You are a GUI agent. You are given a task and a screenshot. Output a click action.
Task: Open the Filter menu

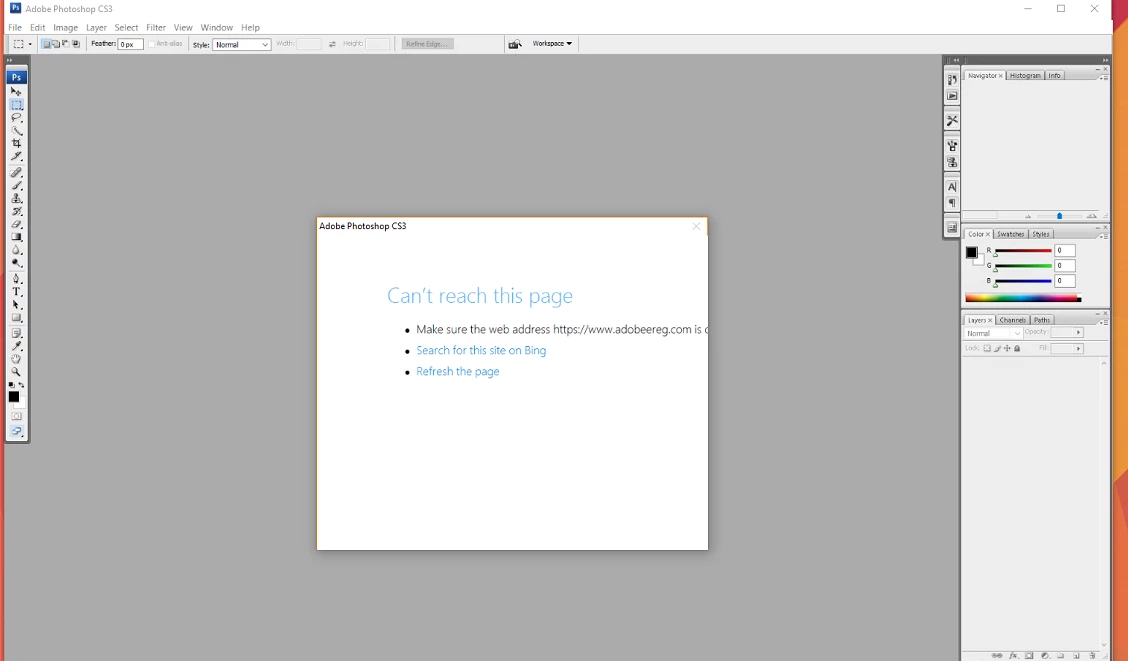point(156,27)
